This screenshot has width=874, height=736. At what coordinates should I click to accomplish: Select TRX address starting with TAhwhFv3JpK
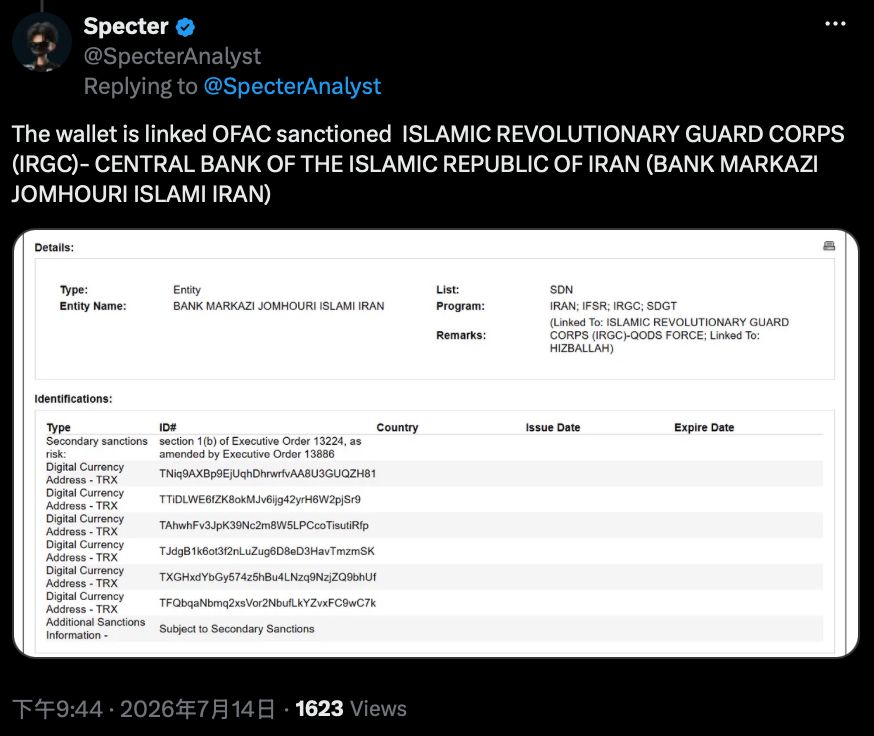coord(264,525)
